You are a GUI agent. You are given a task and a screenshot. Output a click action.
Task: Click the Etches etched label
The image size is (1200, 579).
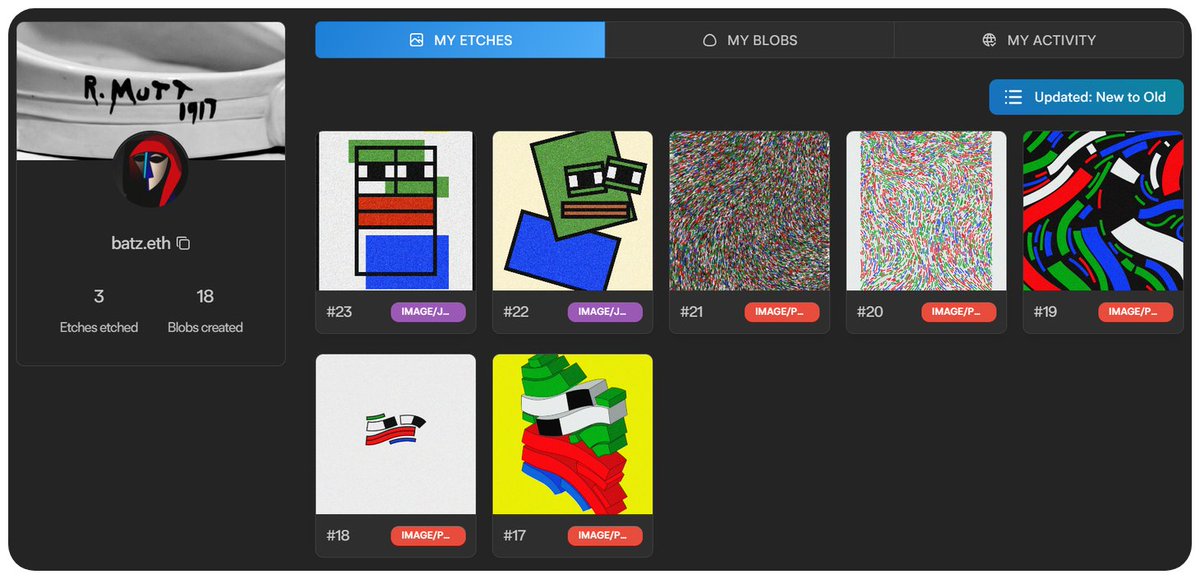coord(99,327)
